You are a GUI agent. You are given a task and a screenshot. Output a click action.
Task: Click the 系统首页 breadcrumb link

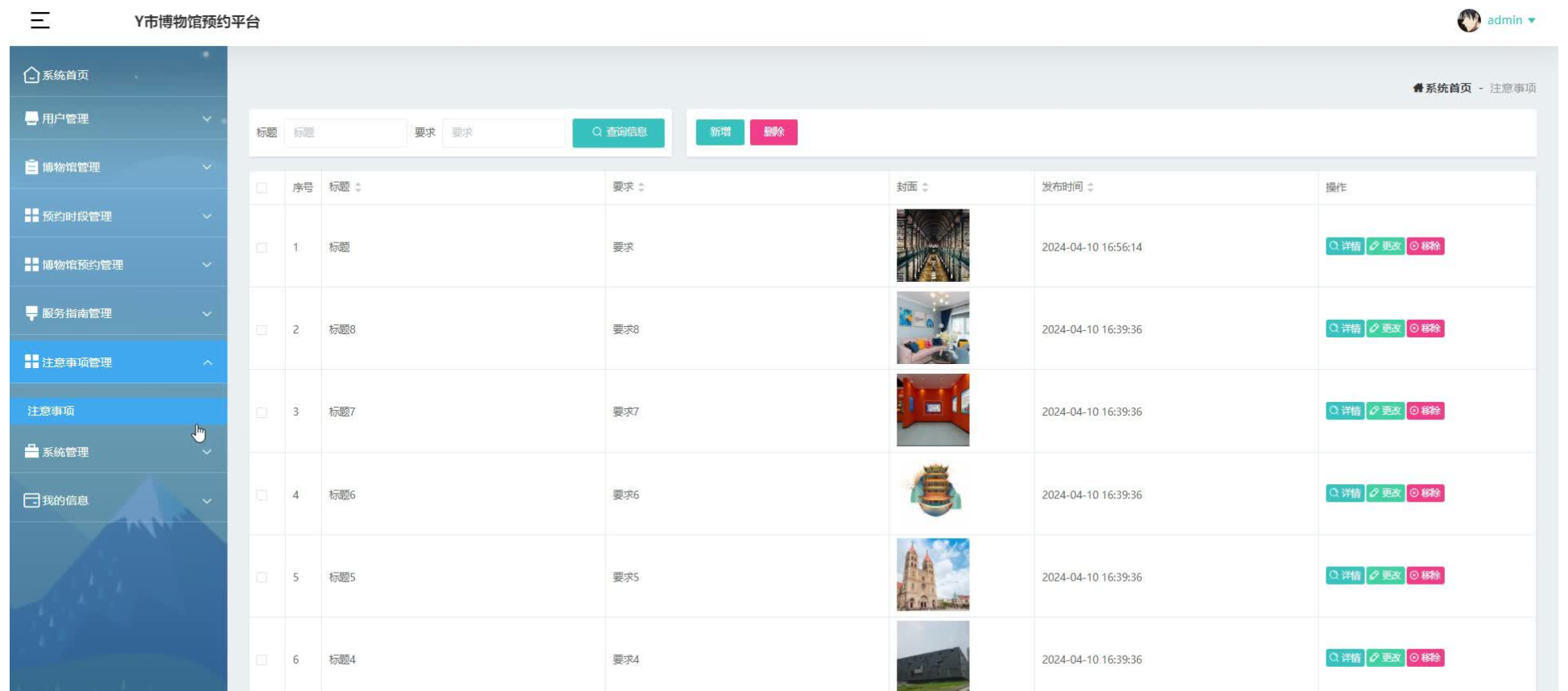pyautogui.click(x=1448, y=88)
